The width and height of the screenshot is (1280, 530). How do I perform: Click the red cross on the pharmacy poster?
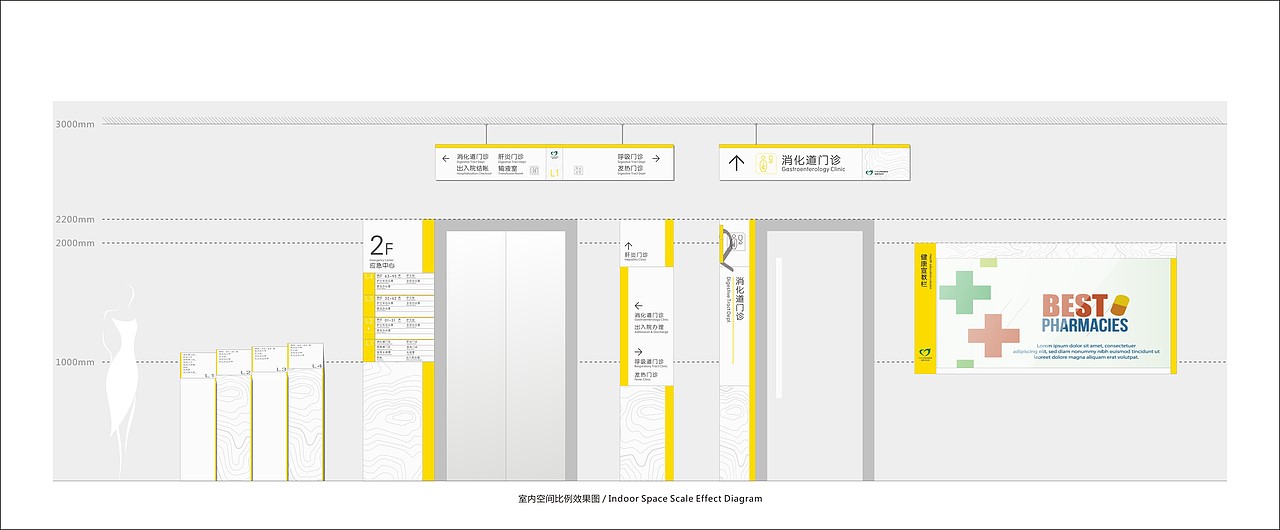coord(992,337)
